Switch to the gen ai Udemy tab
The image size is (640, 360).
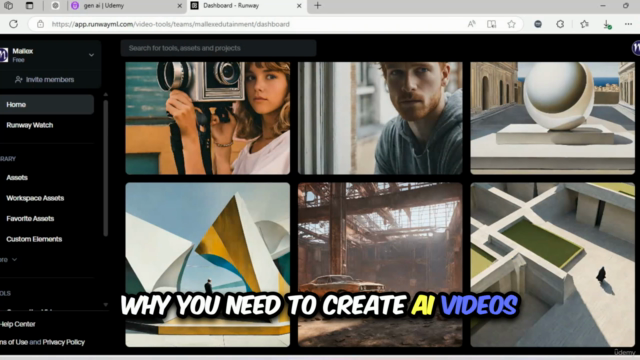point(126,6)
